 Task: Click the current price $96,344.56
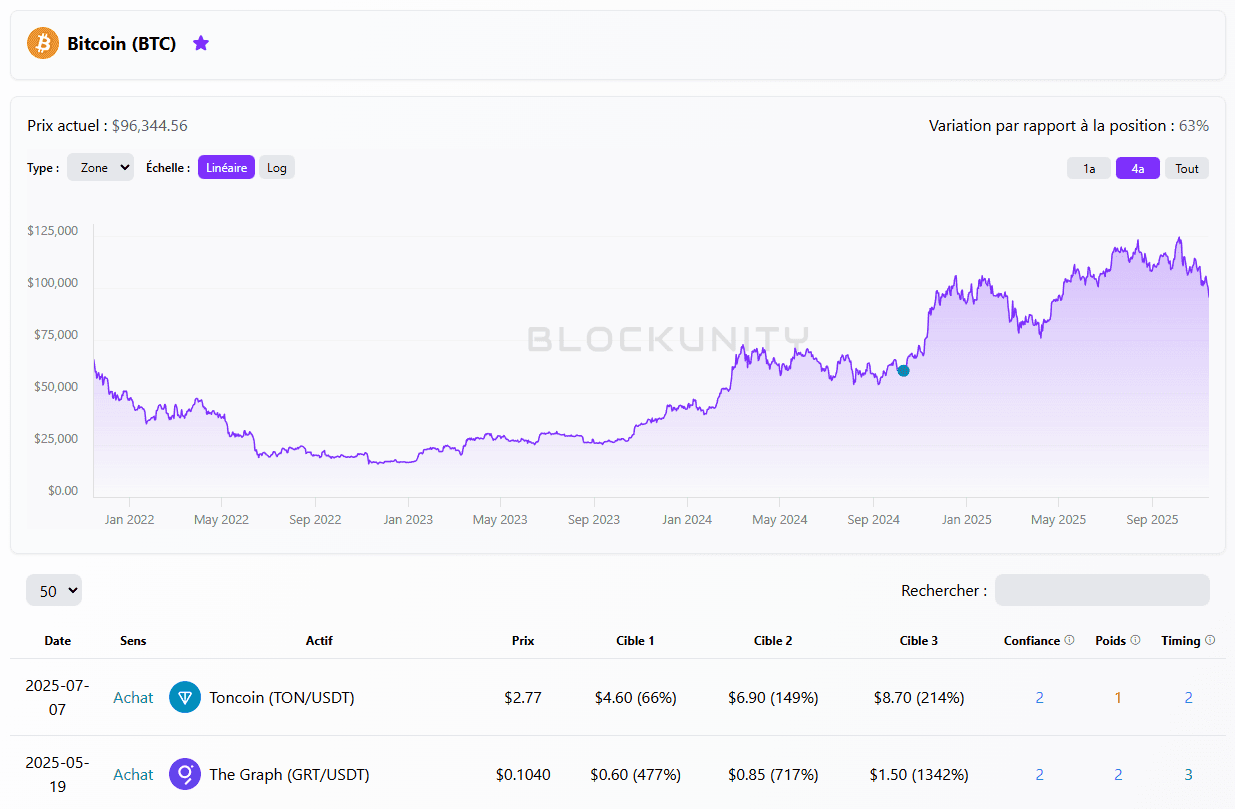pyautogui.click(x=149, y=125)
